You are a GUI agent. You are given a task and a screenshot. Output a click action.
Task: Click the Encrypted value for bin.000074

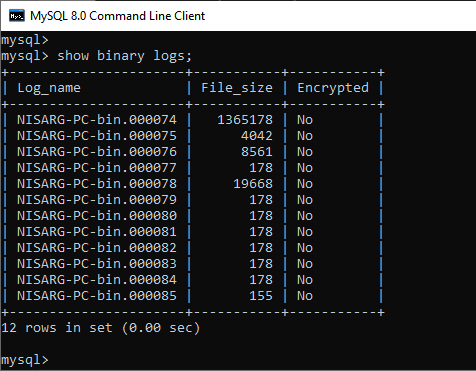click(x=305, y=120)
